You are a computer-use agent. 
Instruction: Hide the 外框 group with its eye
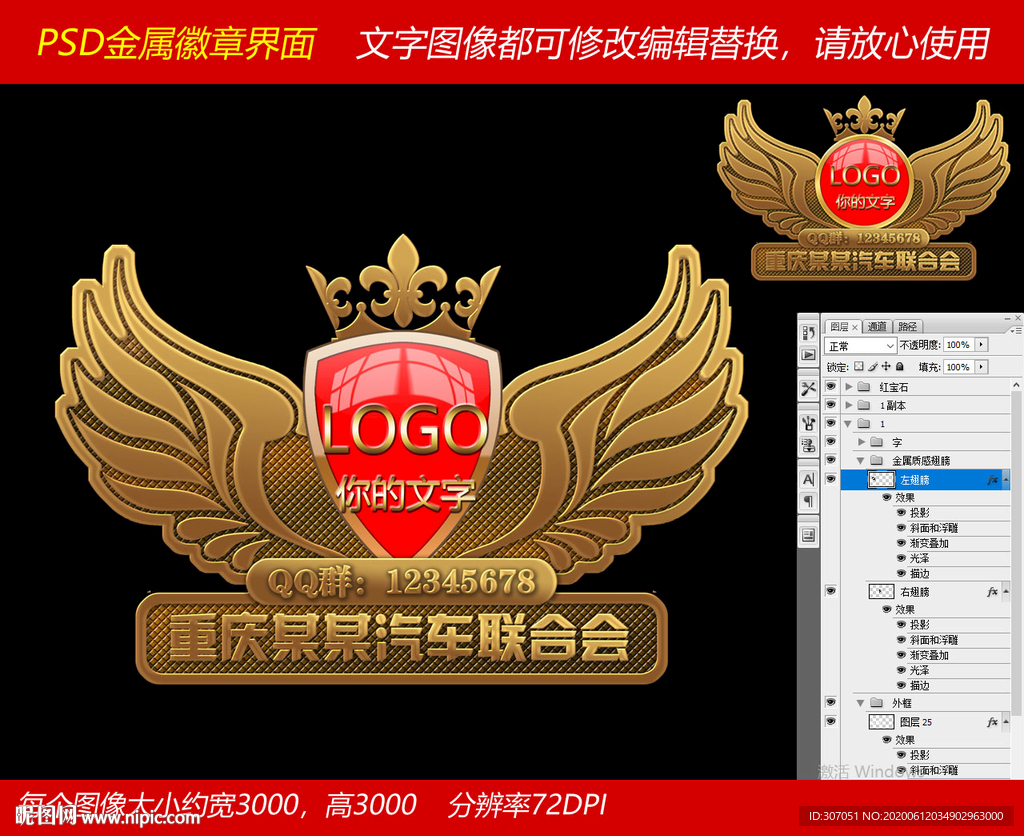coord(831,703)
